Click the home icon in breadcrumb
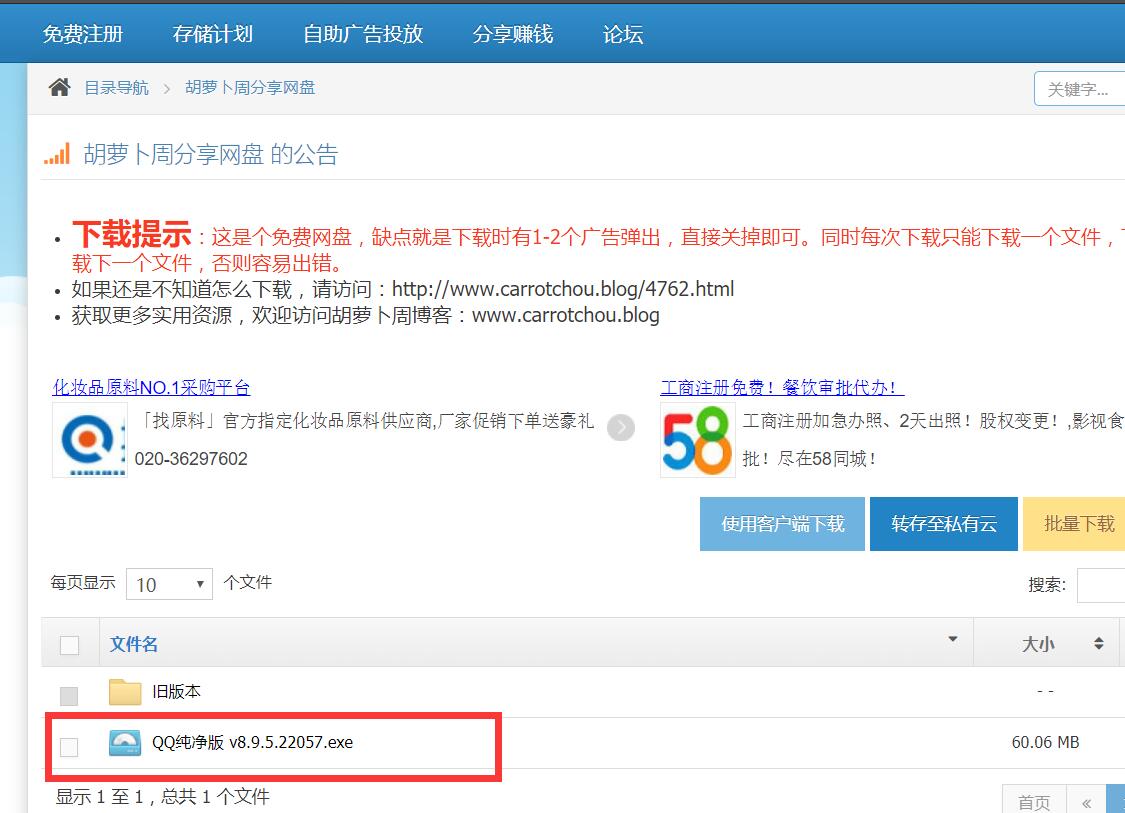 pos(60,88)
